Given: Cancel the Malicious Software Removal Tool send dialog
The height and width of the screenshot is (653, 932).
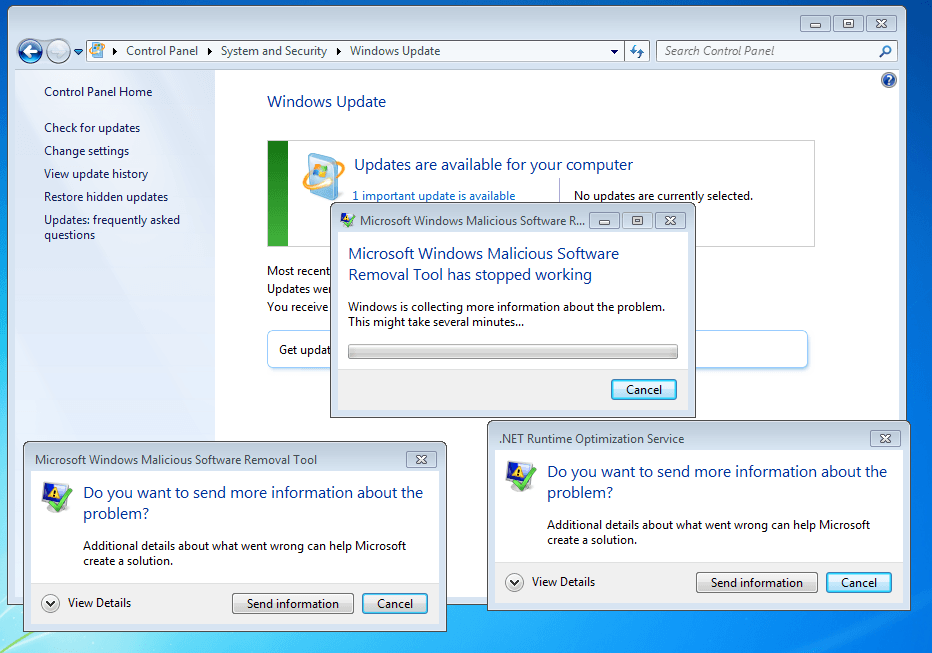Looking at the screenshot, I should coord(395,604).
